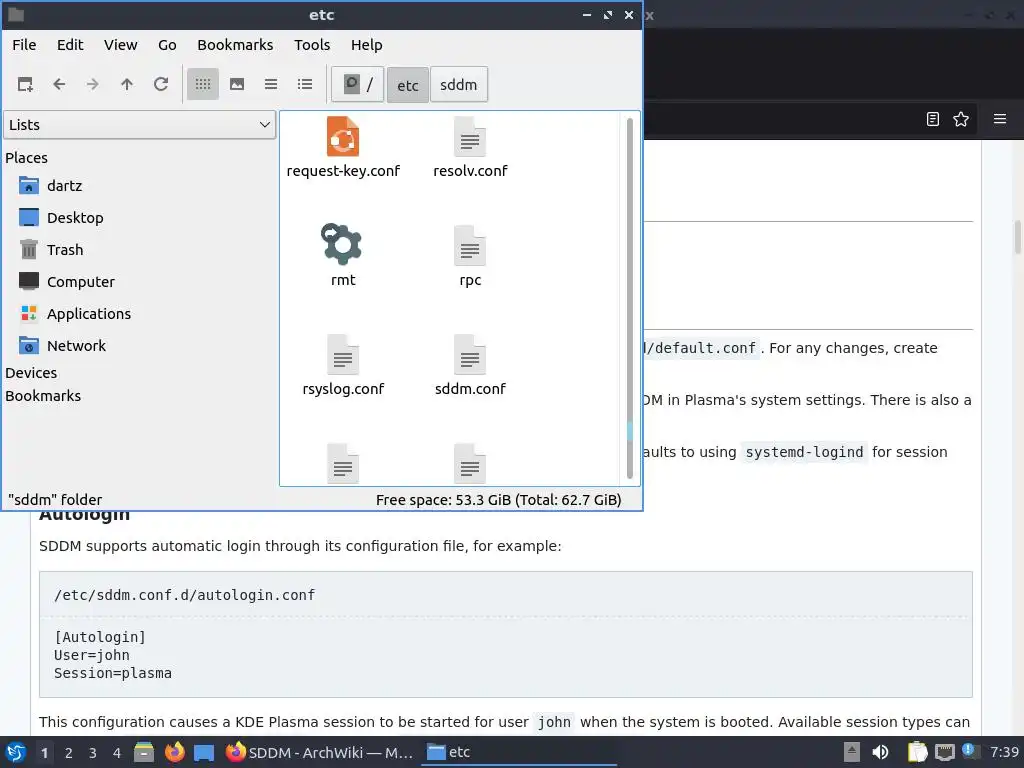Image resolution: width=1024 pixels, height=768 pixels.
Task: Click the panel clock showing 7:39
Action: point(1004,752)
